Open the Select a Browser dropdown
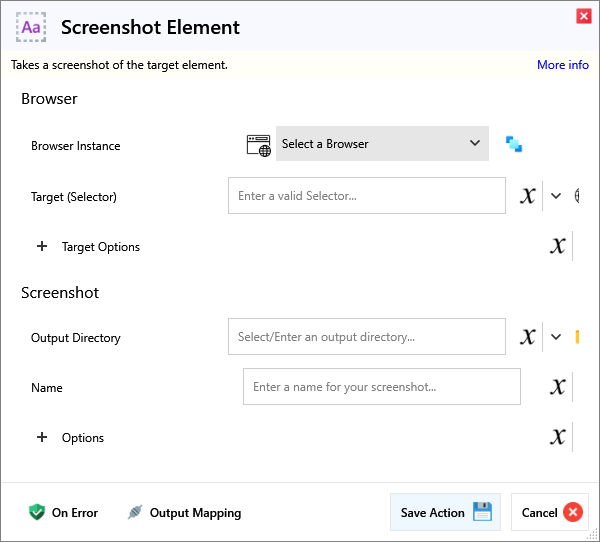This screenshot has width=600, height=542. coord(382,144)
